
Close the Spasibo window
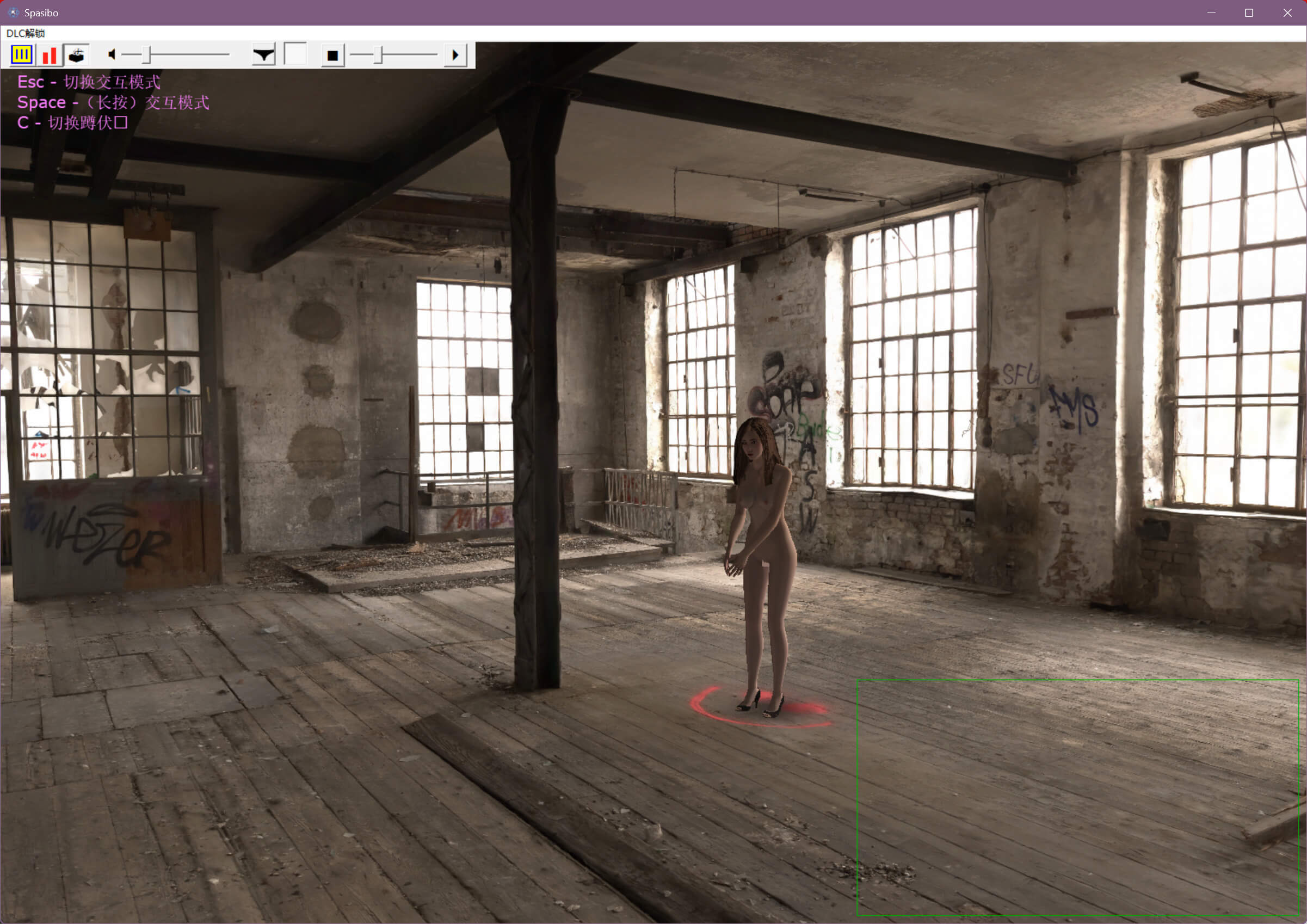click(1287, 13)
